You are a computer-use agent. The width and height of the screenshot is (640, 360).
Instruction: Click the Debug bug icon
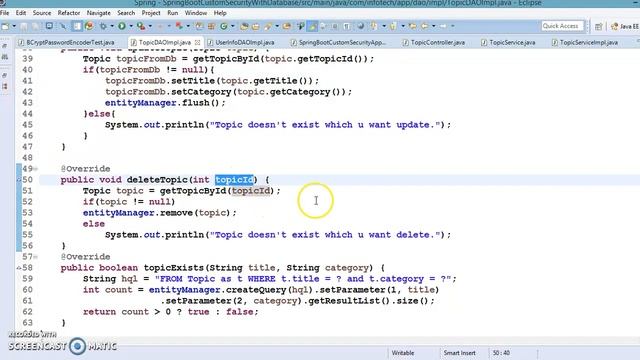[103, 26]
